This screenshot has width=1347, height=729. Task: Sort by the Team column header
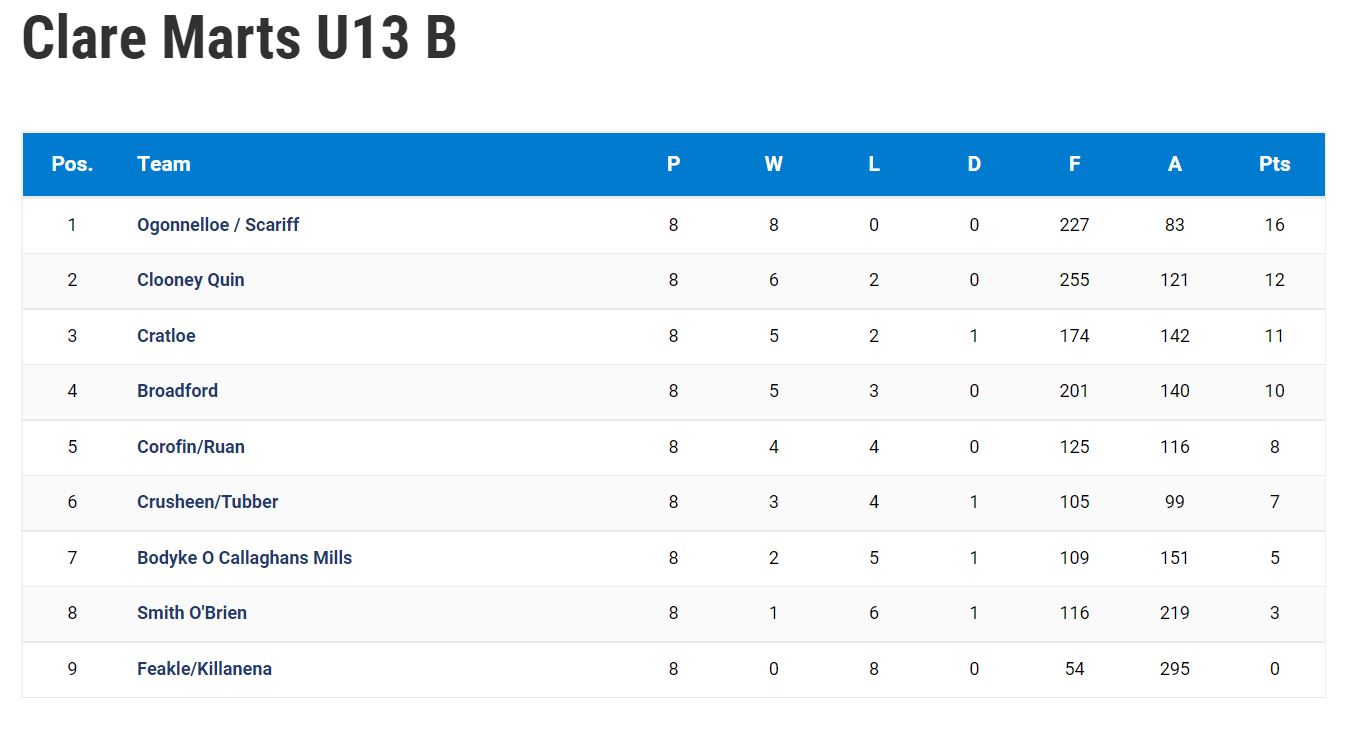coord(164,164)
